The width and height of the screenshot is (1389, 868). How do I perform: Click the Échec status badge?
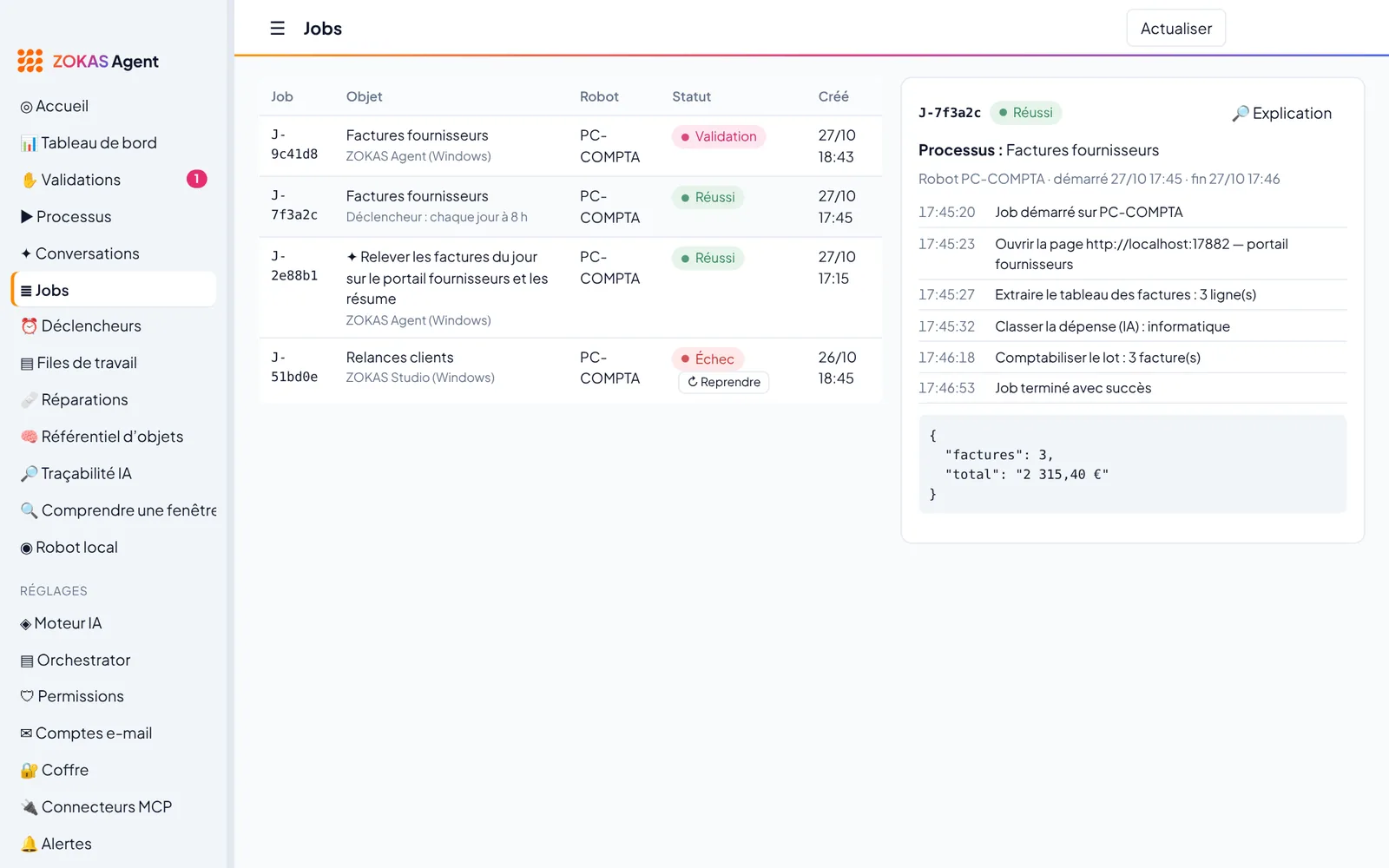708,358
